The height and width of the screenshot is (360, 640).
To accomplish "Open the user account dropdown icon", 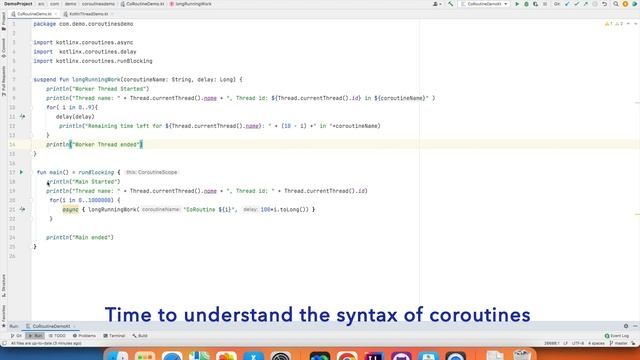I will tap(436, 4).
